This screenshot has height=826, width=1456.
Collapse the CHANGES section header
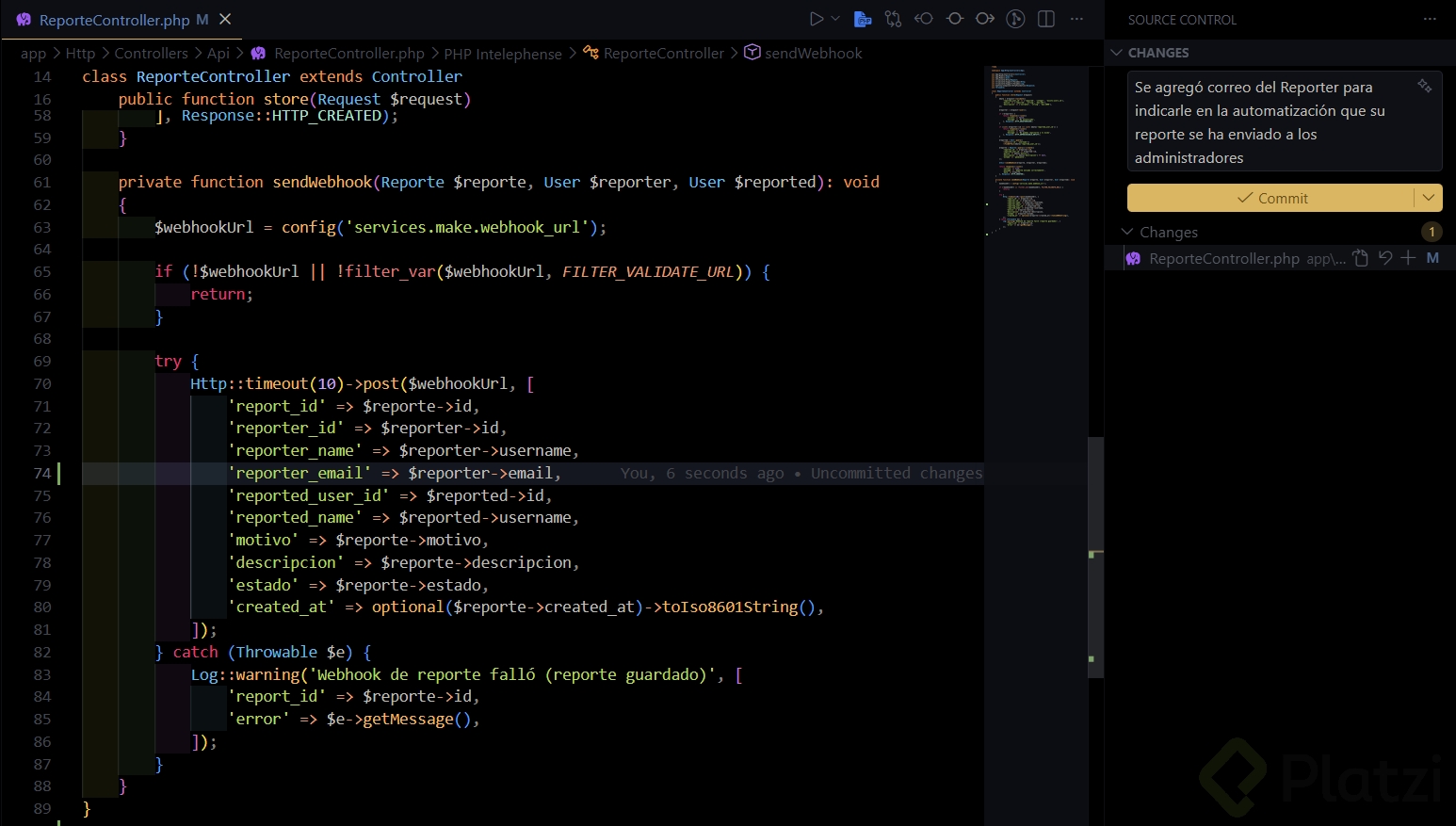1117,53
